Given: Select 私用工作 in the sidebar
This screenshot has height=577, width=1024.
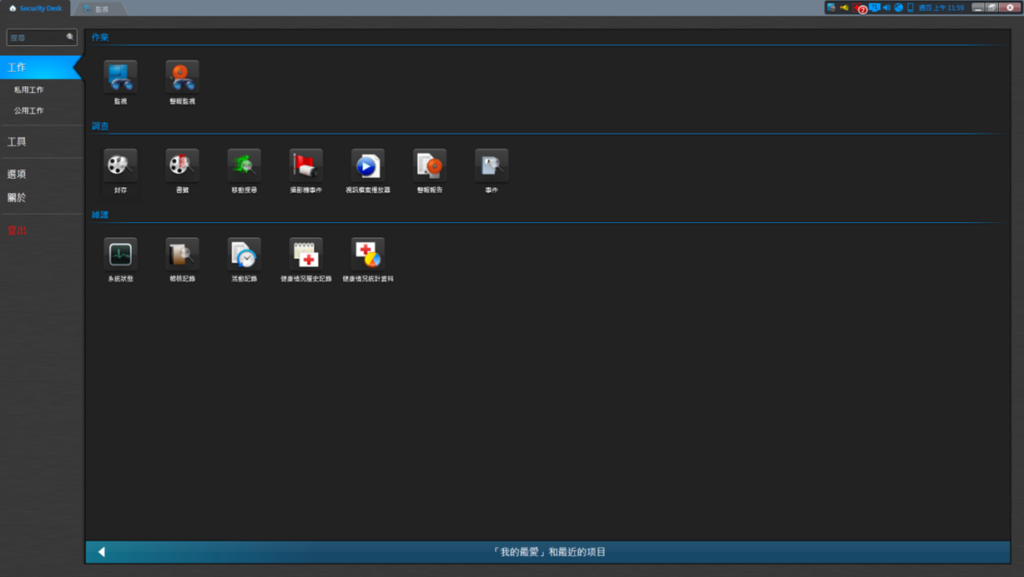Looking at the screenshot, I should click(x=29, y=90).
